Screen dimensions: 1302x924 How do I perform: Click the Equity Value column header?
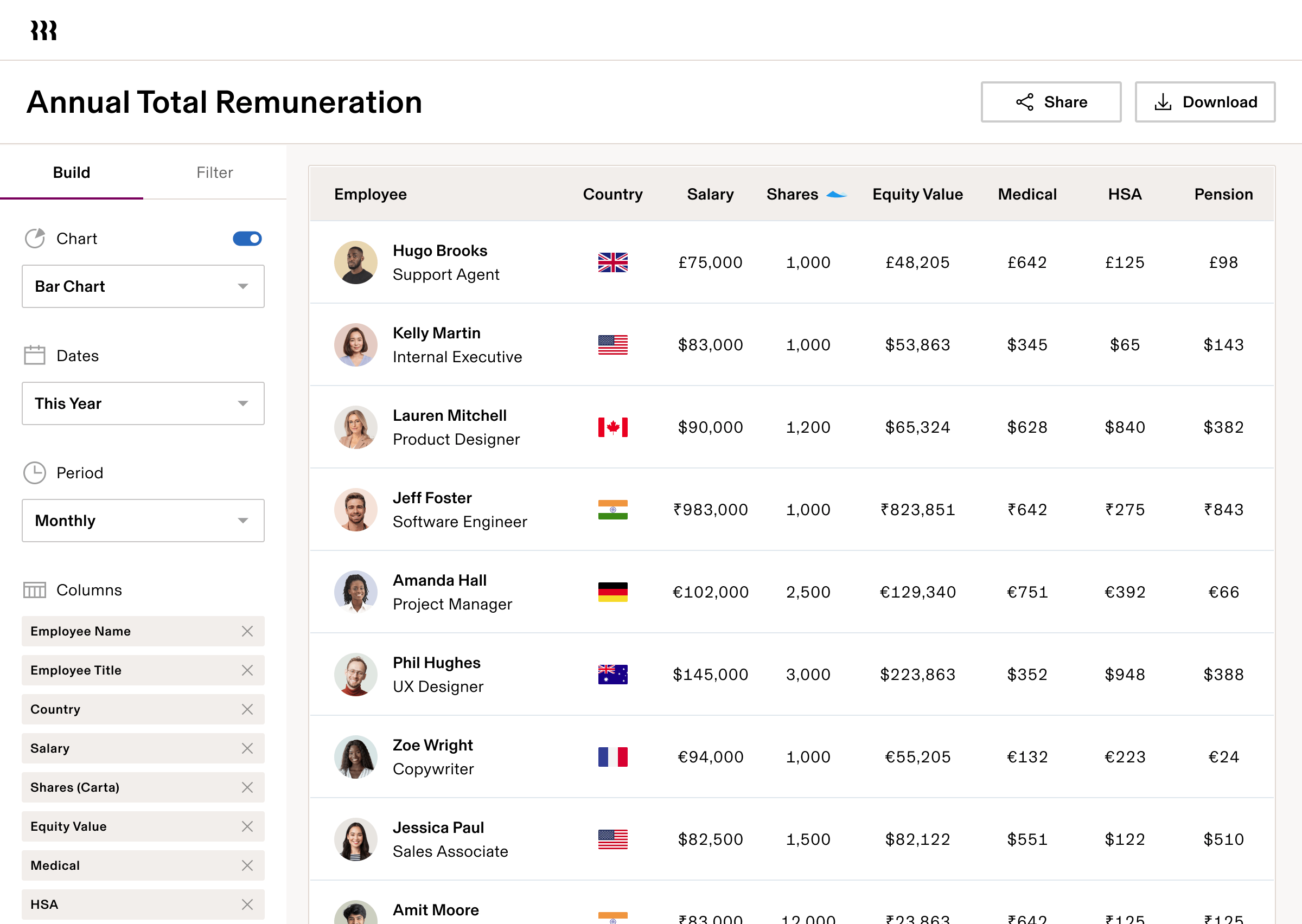[917, 195]
